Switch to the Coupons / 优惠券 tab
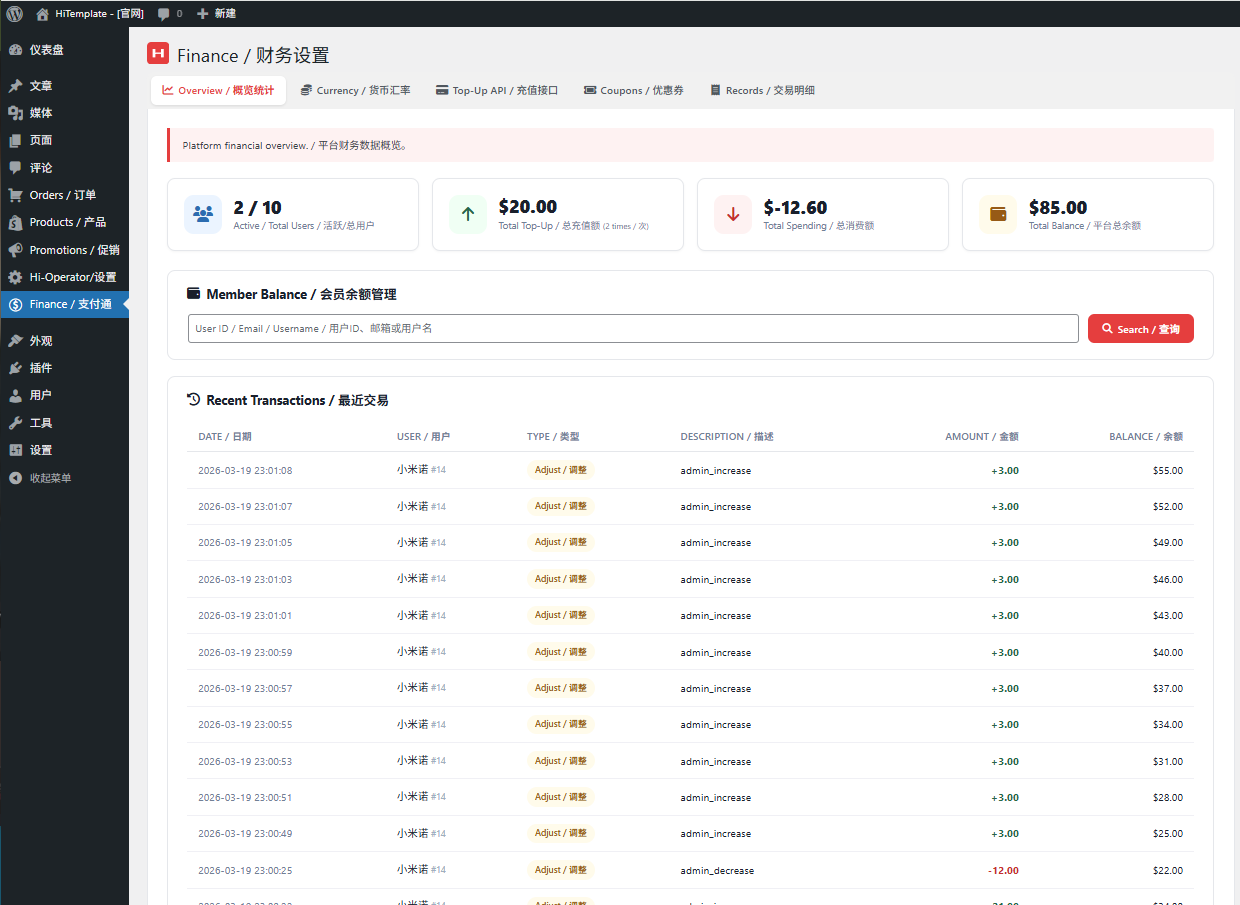1240x905 pixels. tap(632, 89)
